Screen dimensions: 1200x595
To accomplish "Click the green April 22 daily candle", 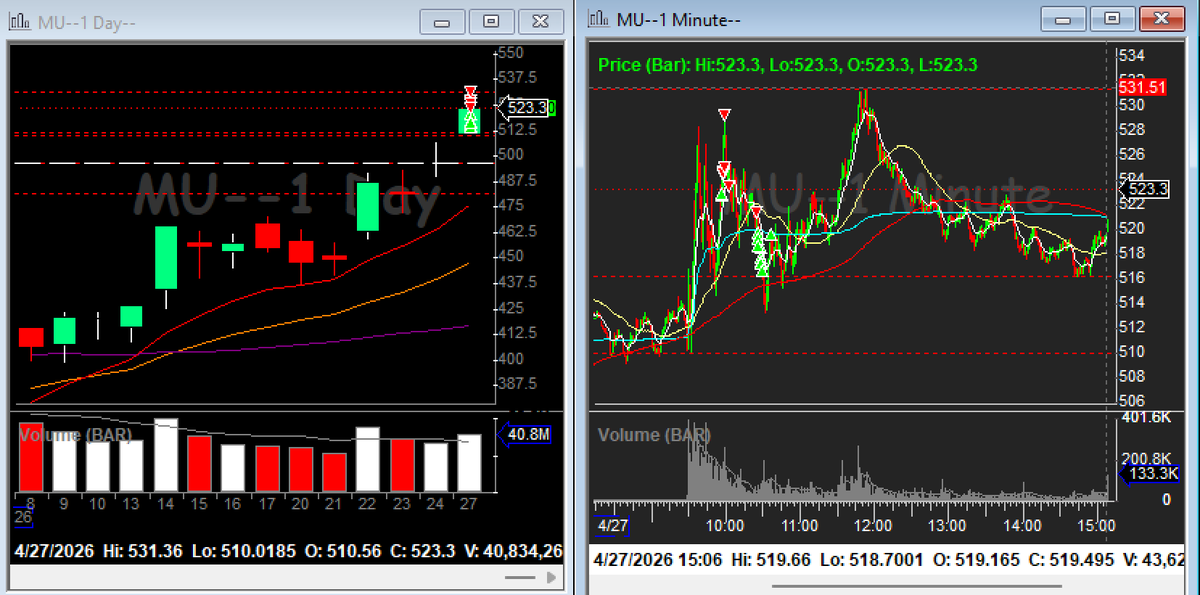I will 367,207.
